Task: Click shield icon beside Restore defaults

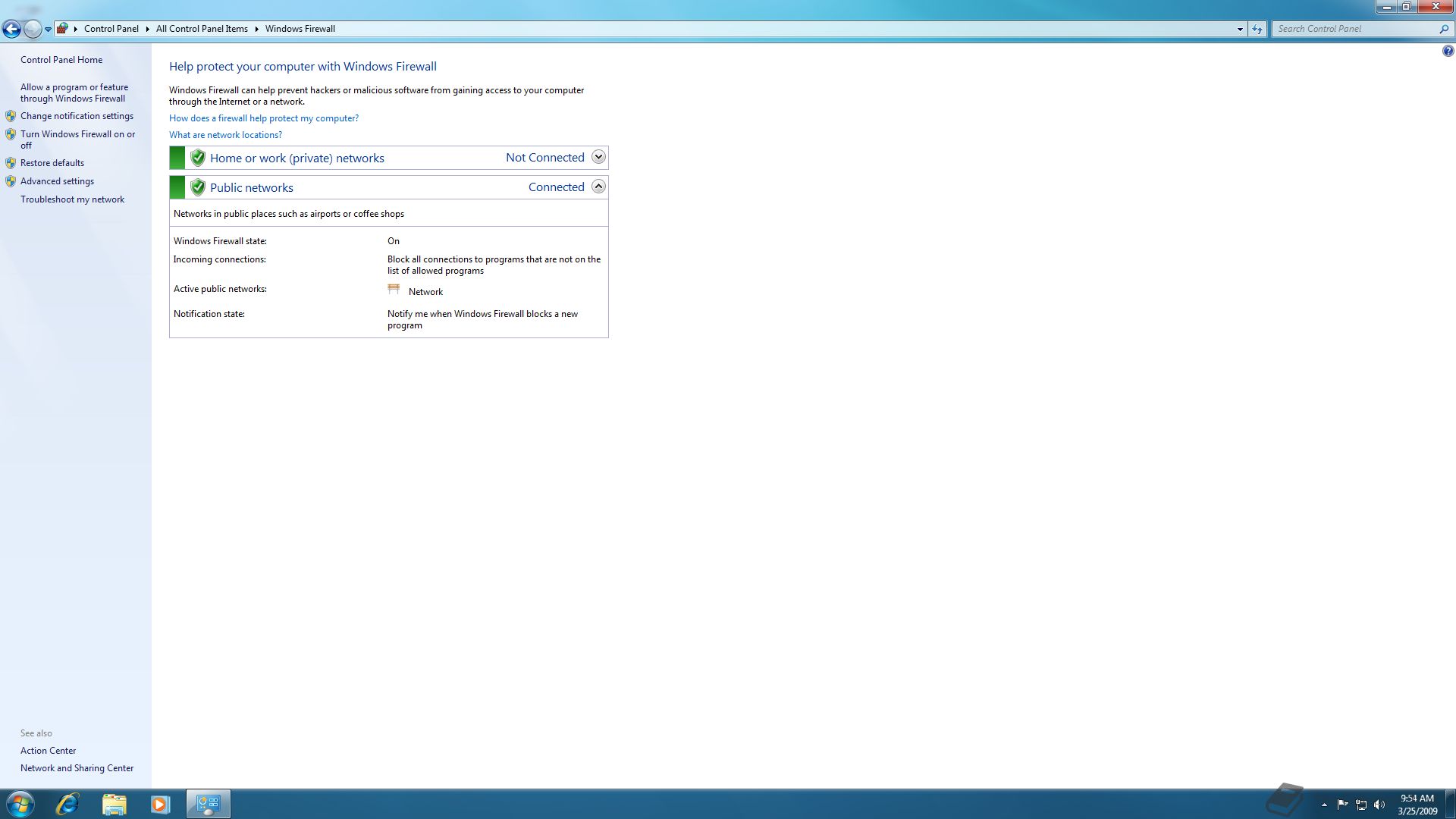Action: 11,163
